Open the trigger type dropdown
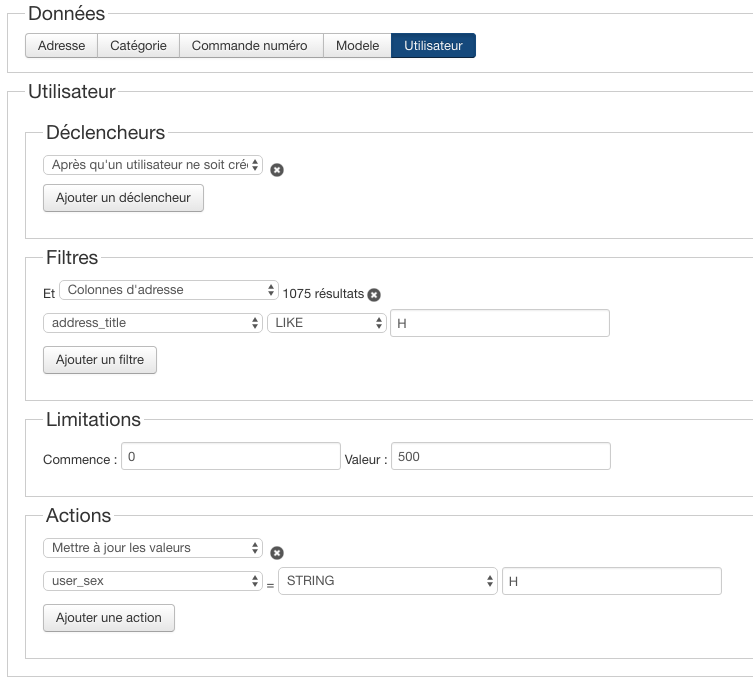 pos(153,165)
